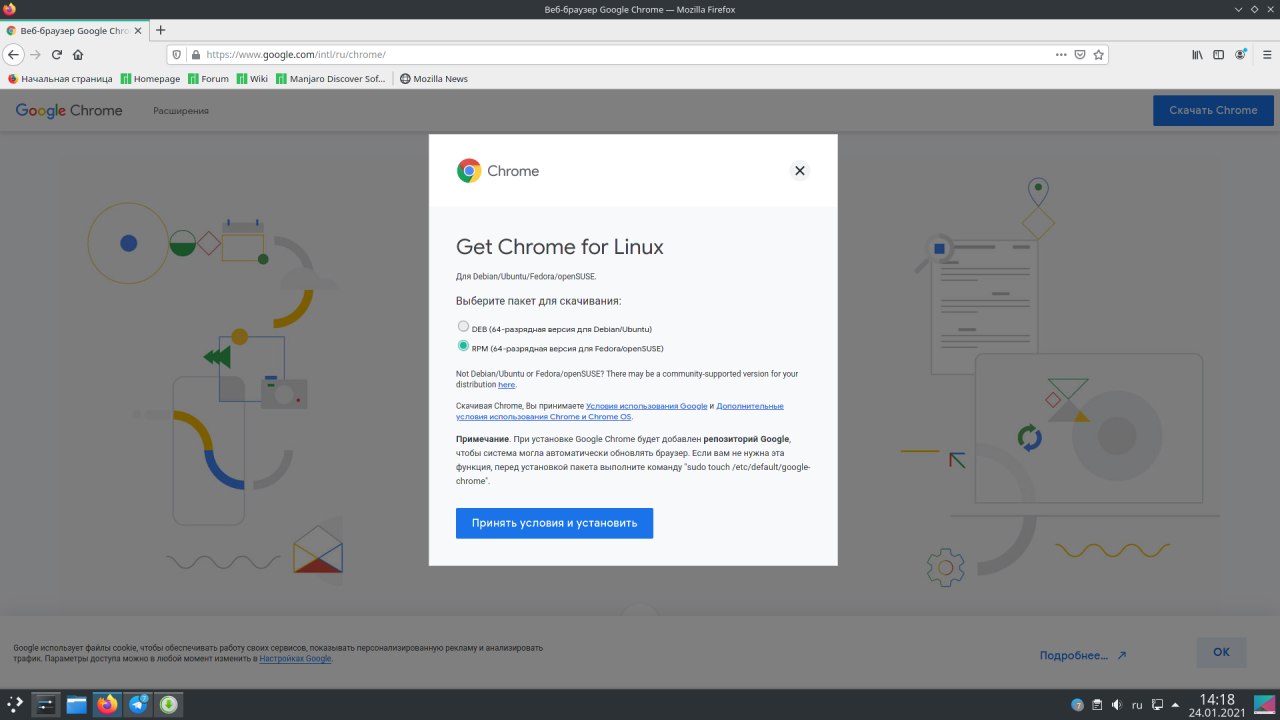
Task: Open community-supported version 'here' link
Action: click(x=507, y=385)
